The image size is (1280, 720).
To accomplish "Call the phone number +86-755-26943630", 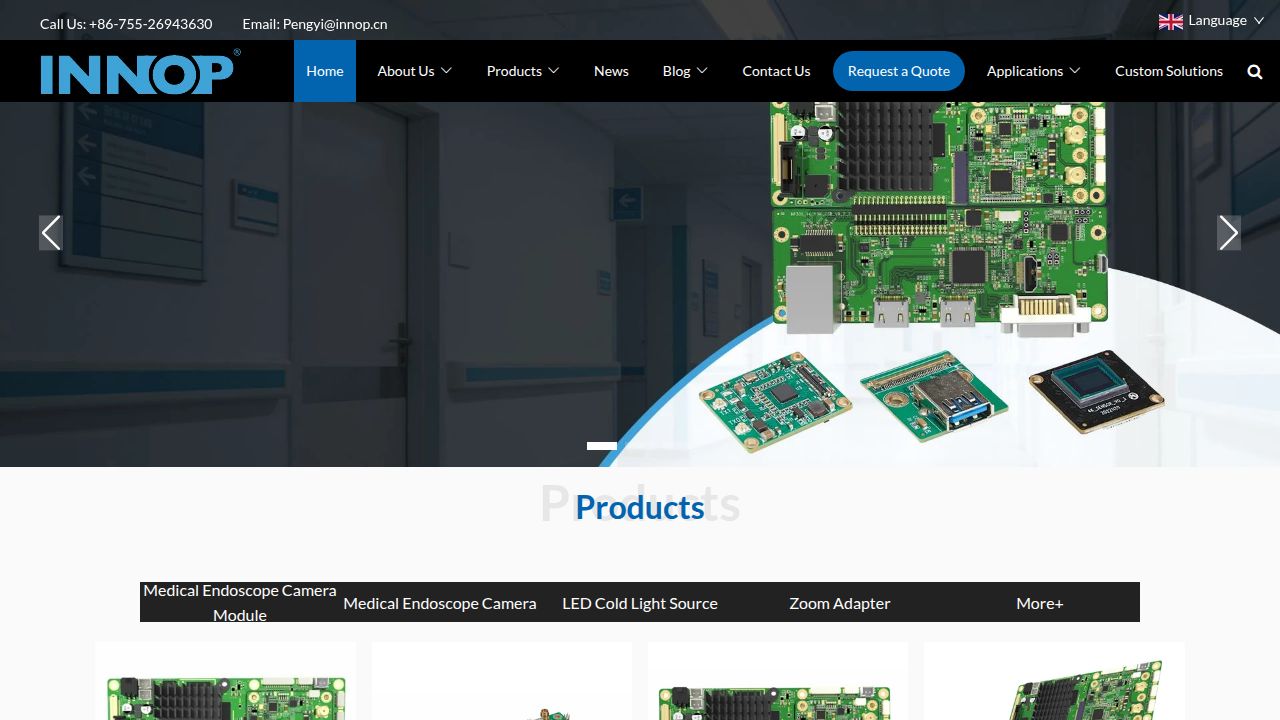I will click(150, 24).
